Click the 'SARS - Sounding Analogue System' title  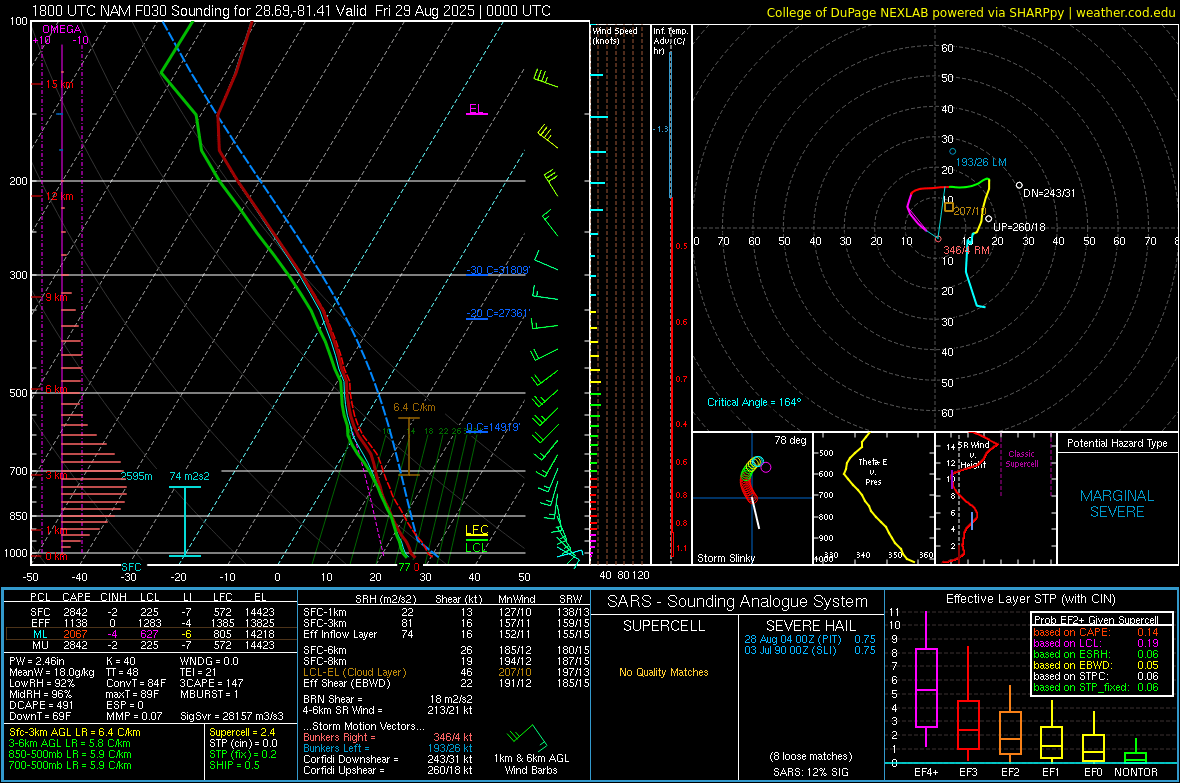[738, 602]
